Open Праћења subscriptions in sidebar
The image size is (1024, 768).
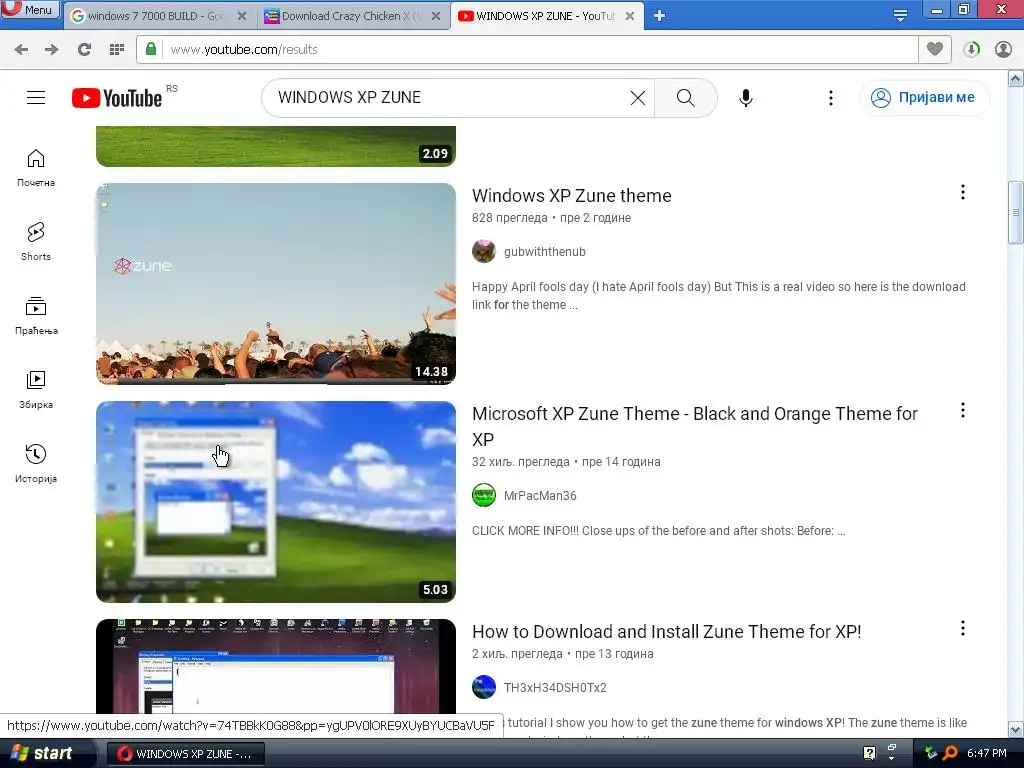click(x=36, y=316)
